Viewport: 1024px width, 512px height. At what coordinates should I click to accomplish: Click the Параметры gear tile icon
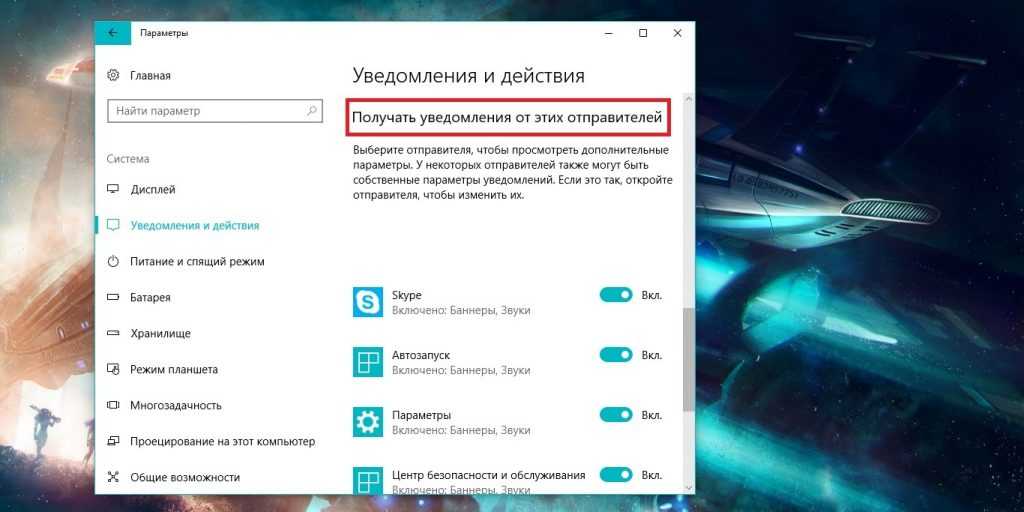[368, 422]
